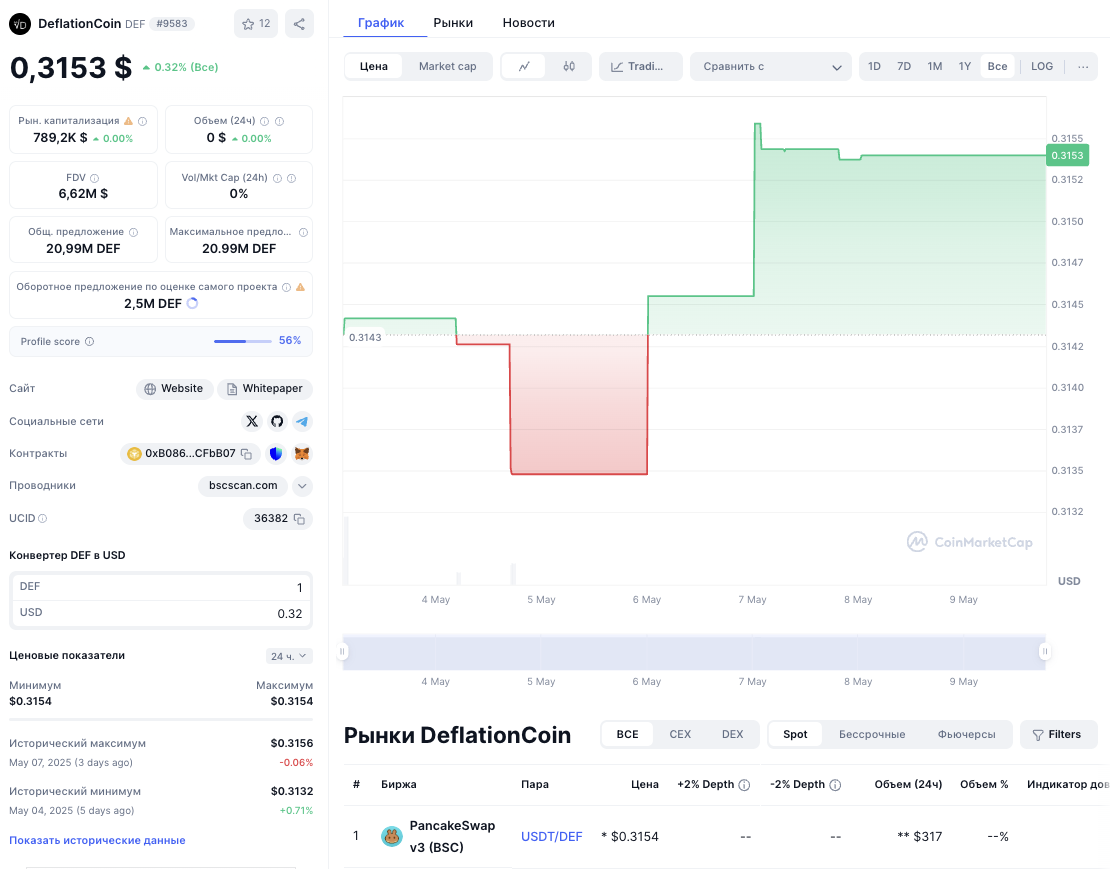
Task: Toggle LOG scale on chart
Action: click(1042, 67)
